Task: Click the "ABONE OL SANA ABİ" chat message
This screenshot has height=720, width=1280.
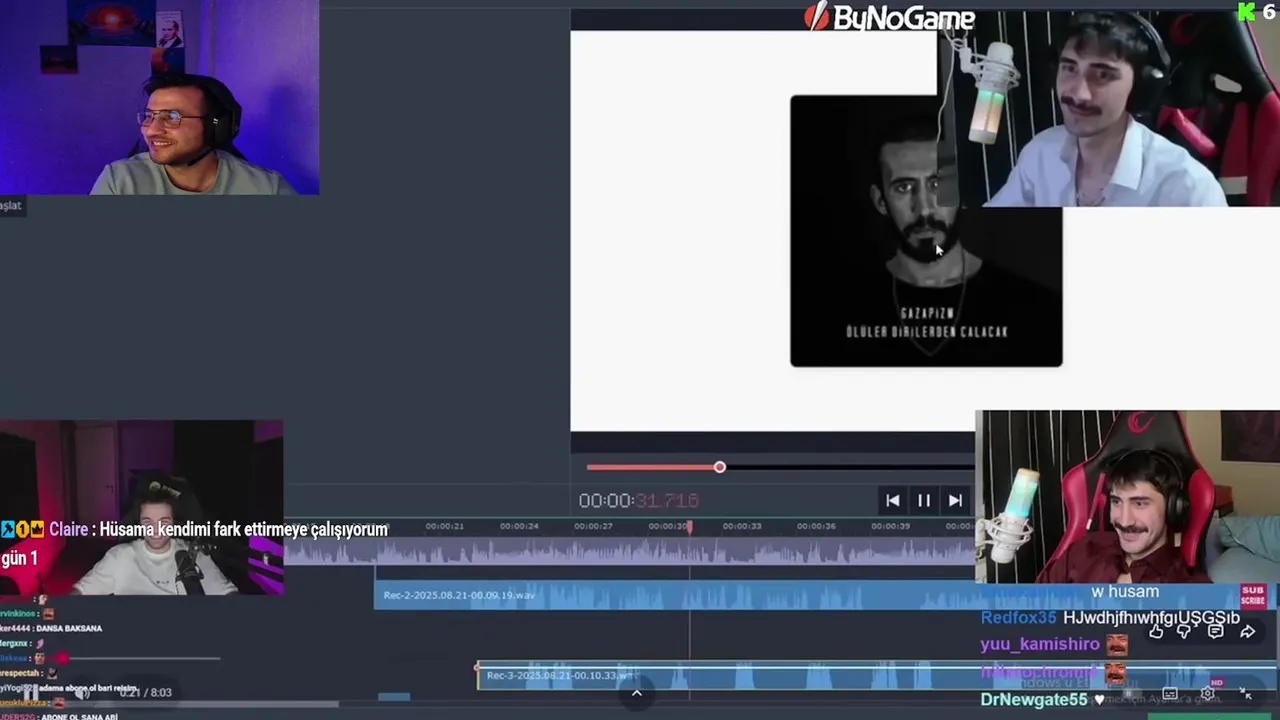Action: coord(79,716)
